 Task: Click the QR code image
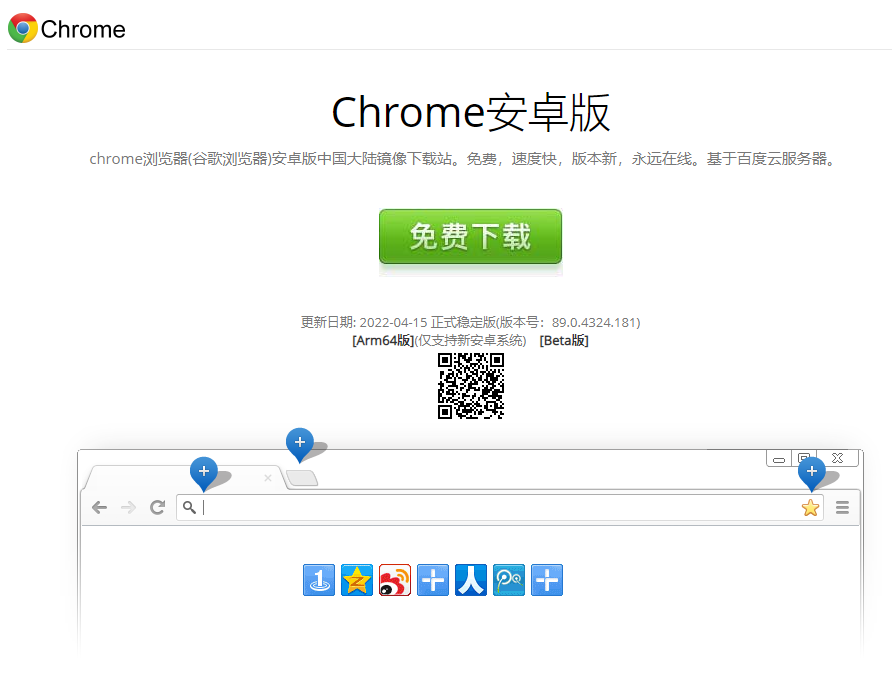point(470,386)
